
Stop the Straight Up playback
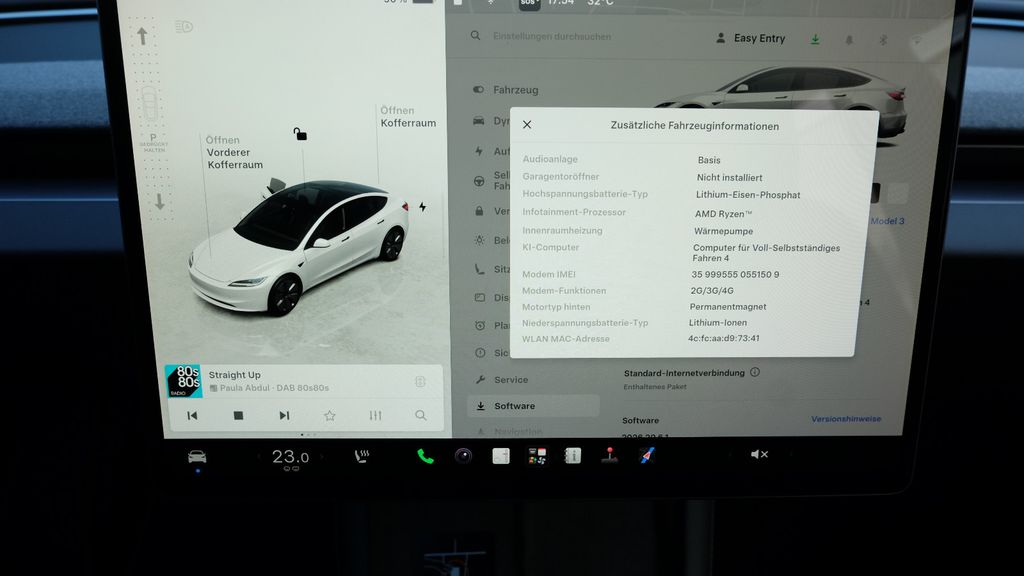[x=238, y=415]
